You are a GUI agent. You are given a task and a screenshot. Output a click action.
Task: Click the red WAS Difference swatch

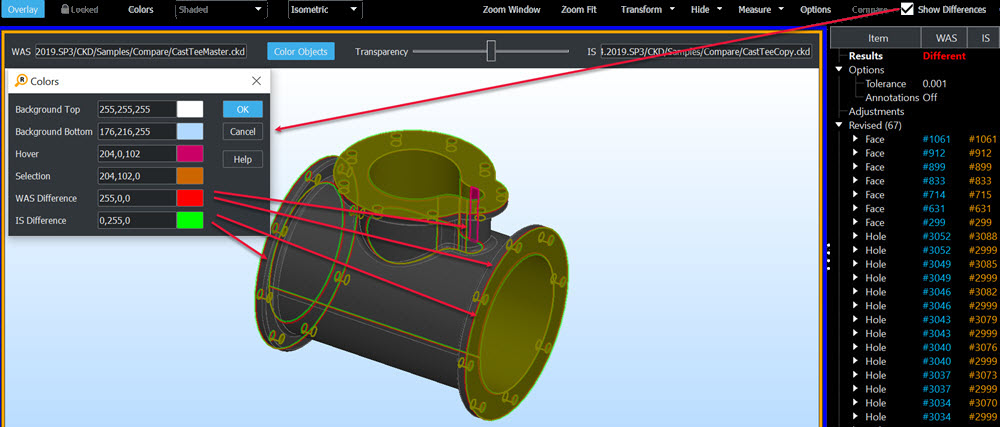190,198
